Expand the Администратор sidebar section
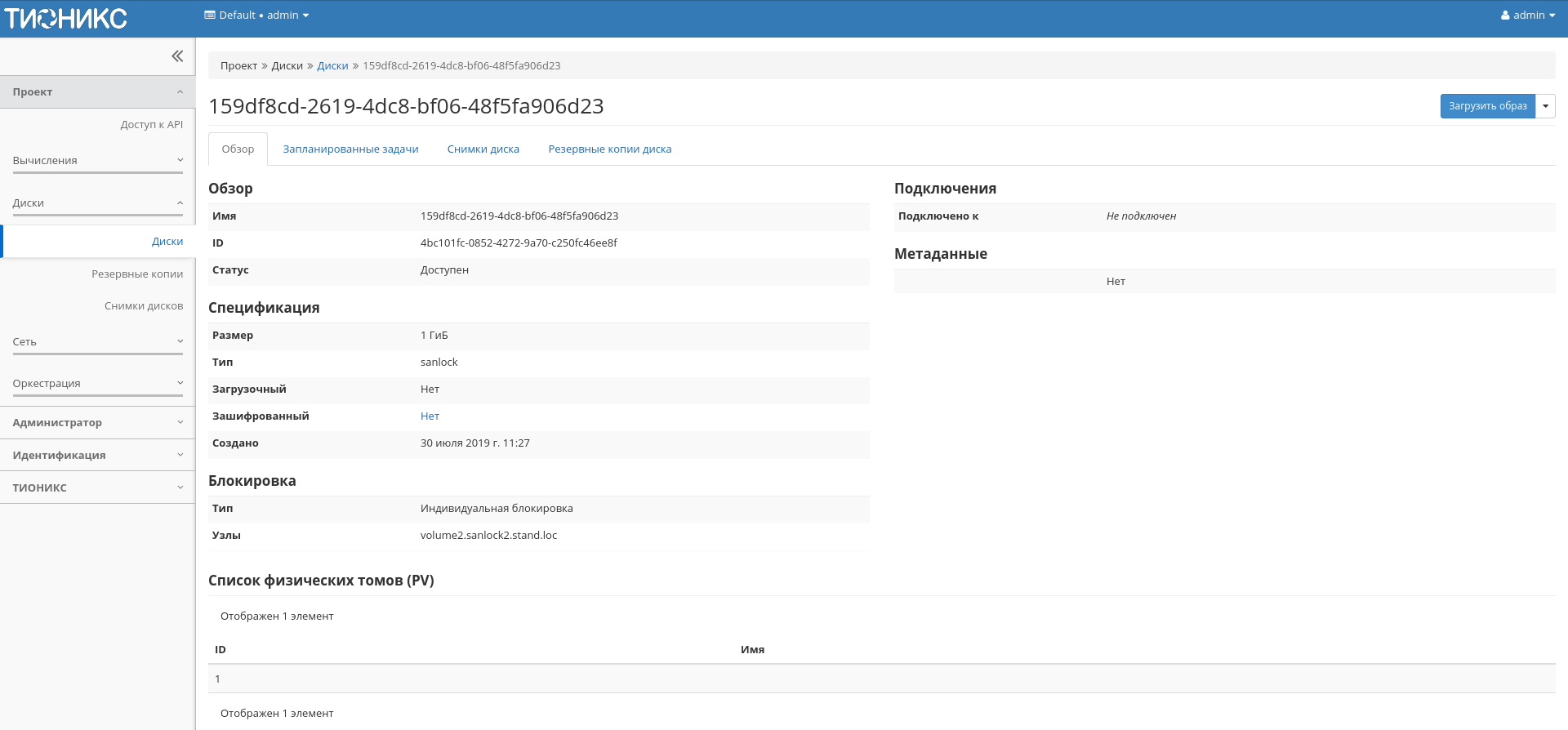Image resolution: width=1568 pixels, height=730 pixels. tap(97, 423)
